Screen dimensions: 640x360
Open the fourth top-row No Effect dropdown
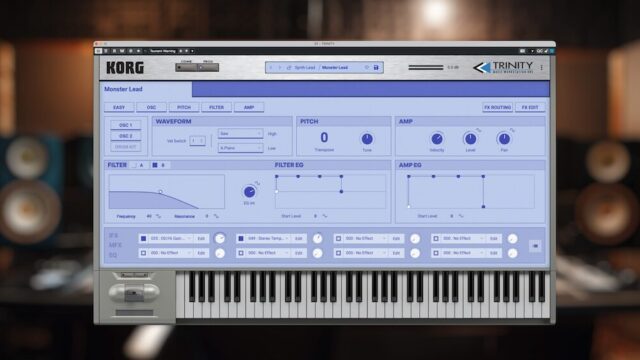pyautogui.click(x=463, y=238)
